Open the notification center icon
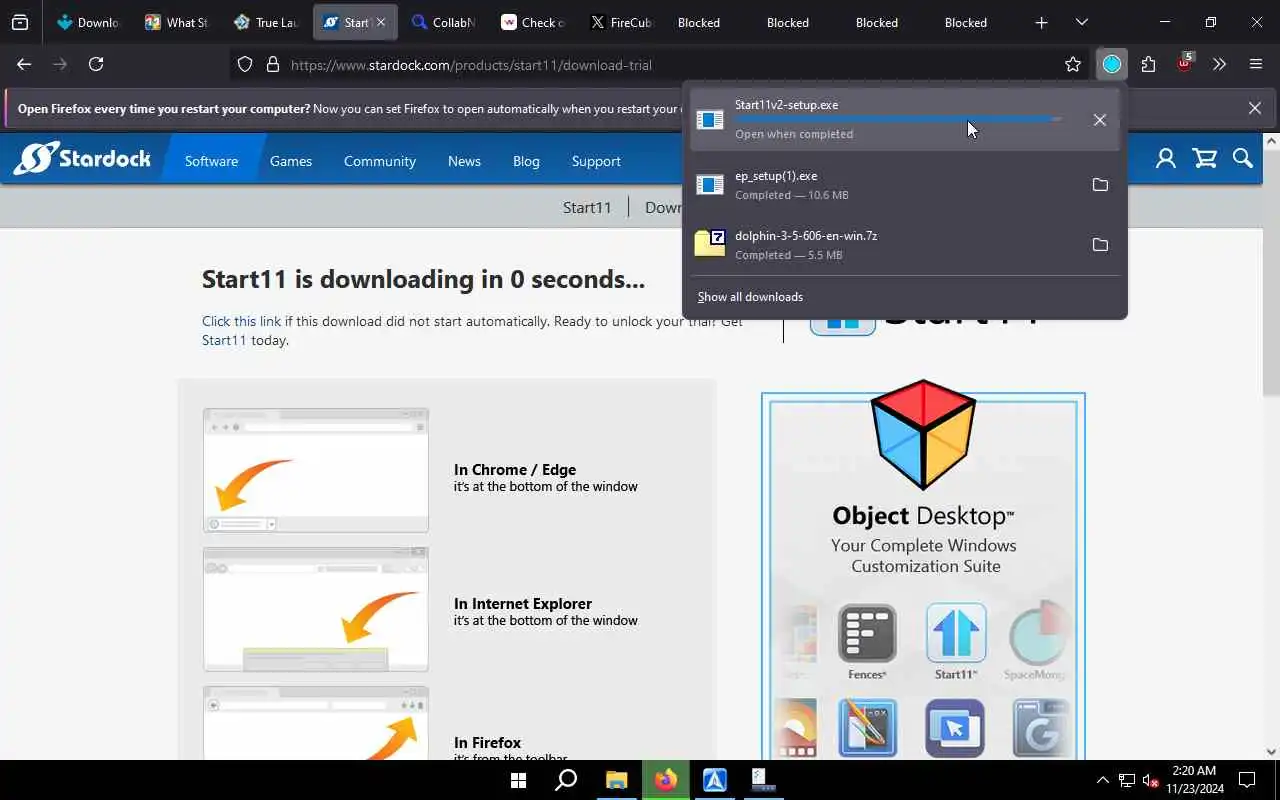This screenshot has height=800, width=1280. tap(1247, 780)
